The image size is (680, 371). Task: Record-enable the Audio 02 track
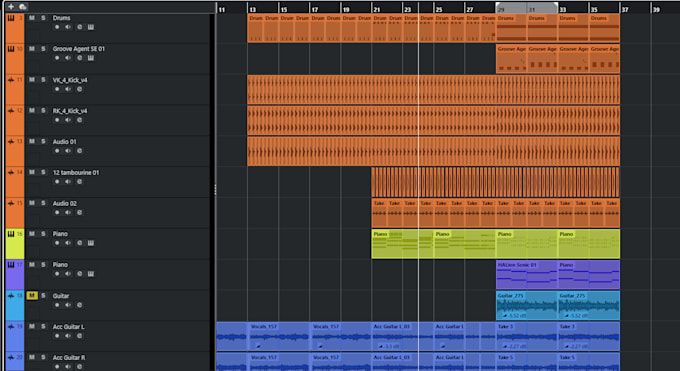(x=57, y=212)
